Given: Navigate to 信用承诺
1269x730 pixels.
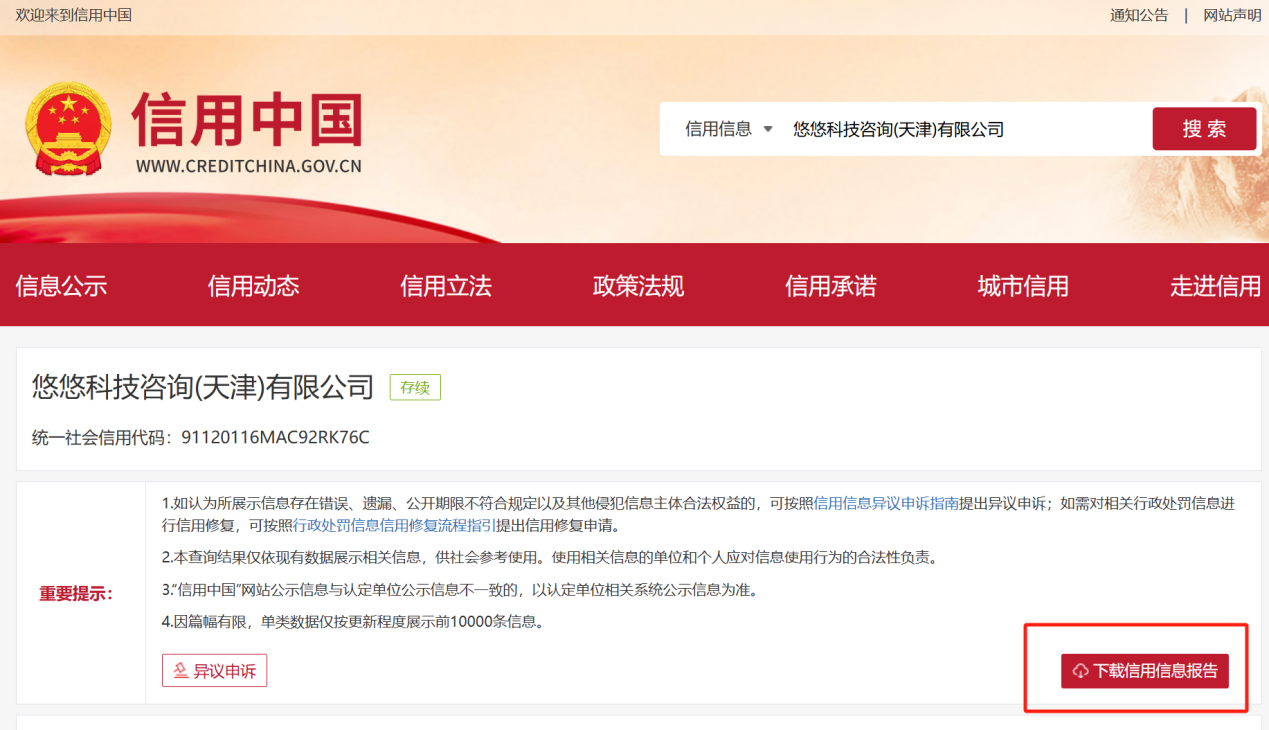Looking at the screenshot, I should (x=830, y=286).
